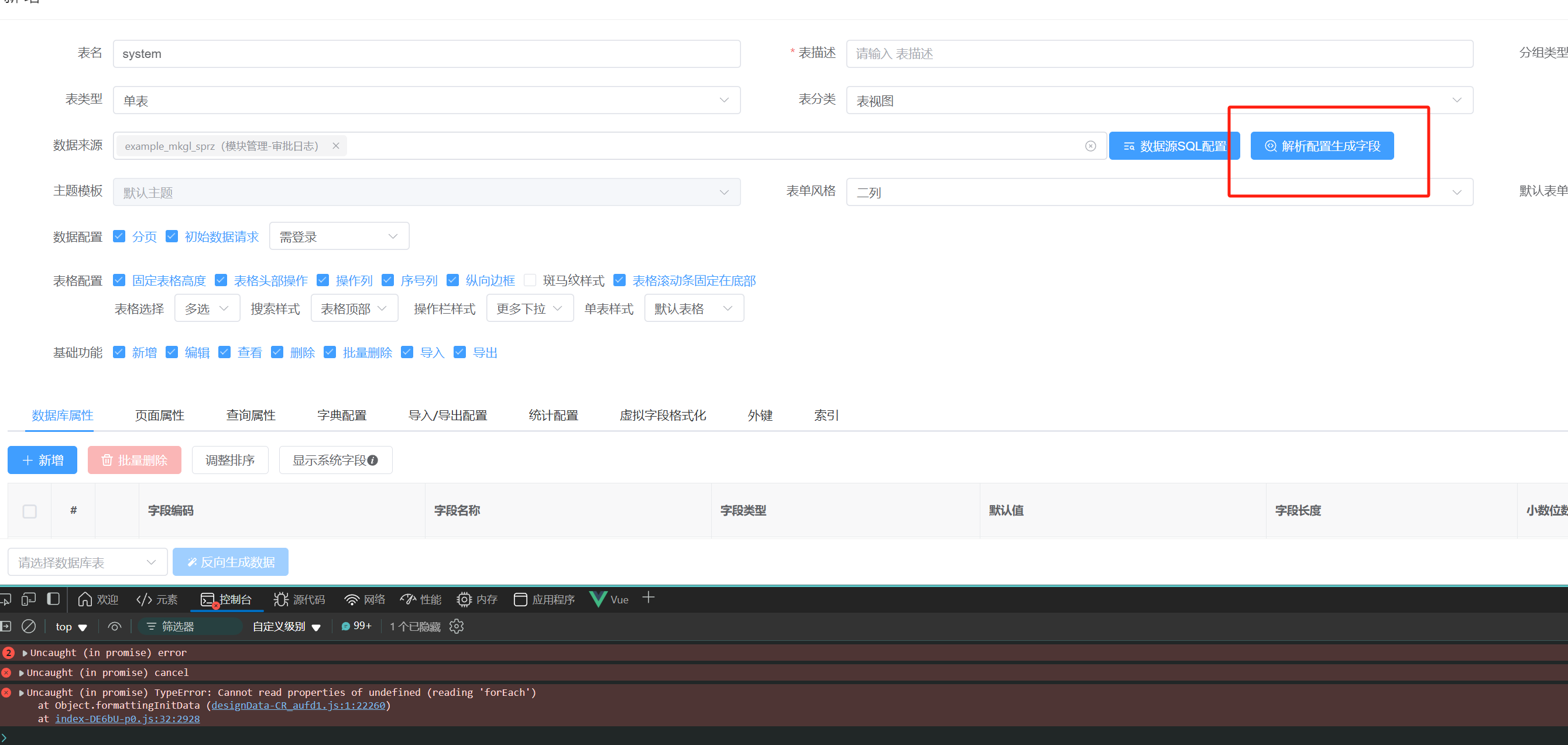The image size is (1568, 745).
Task: Open the designData-CR_aufd1.js source link
Action: [298, 705]
